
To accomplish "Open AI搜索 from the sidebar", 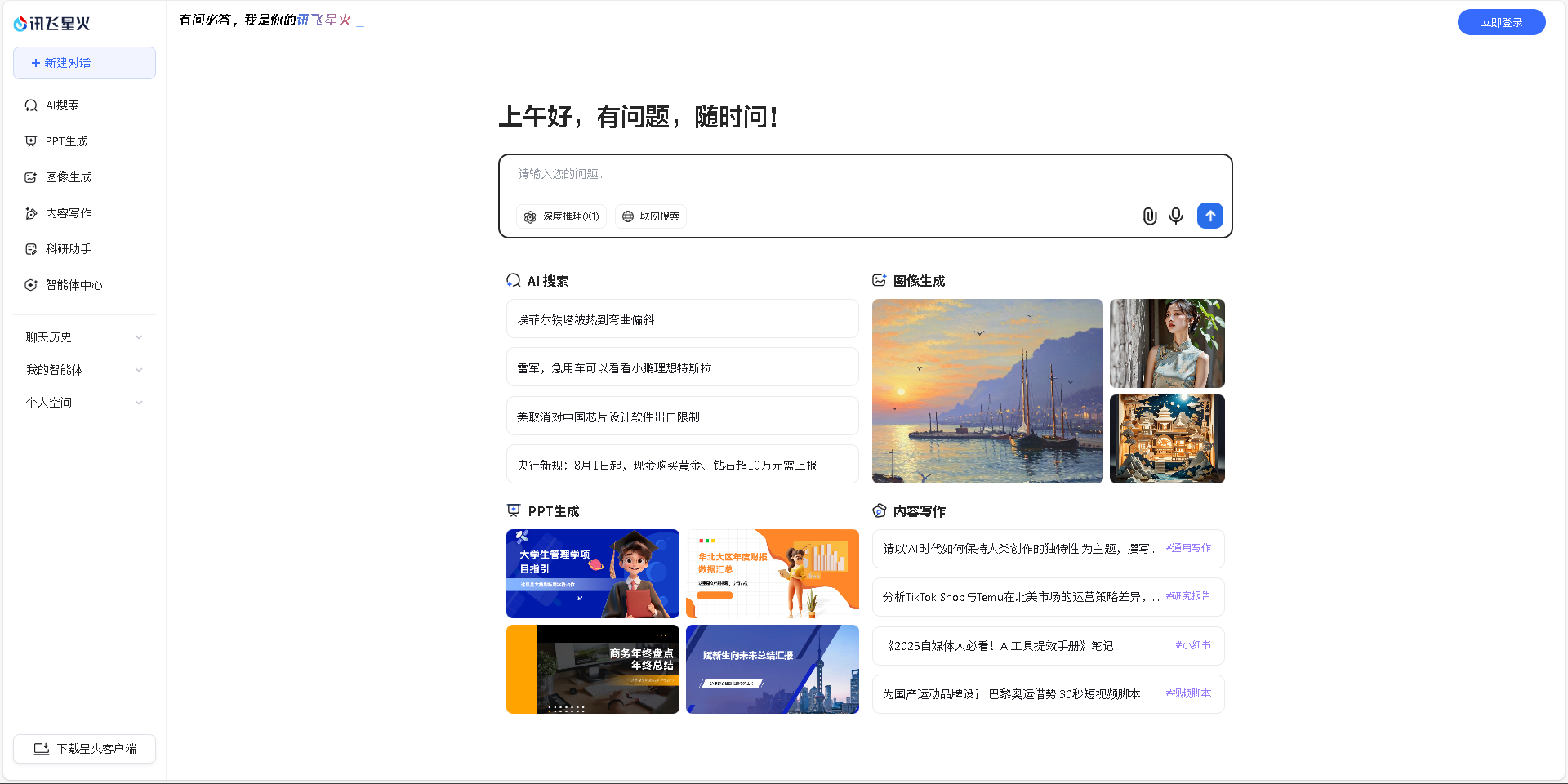I will (x=62, y=105).
